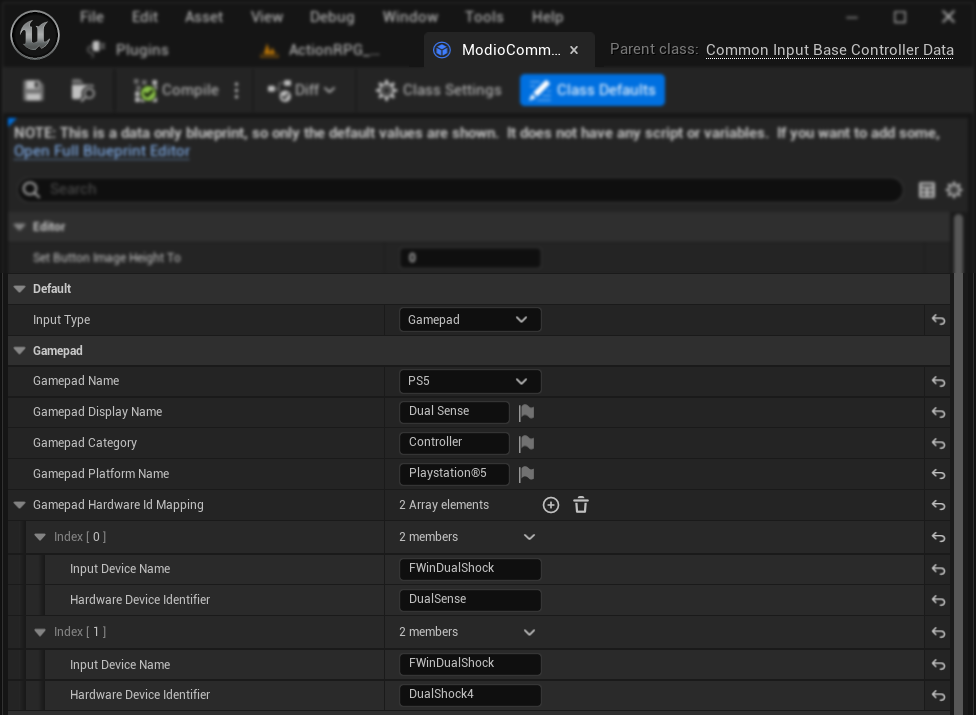
Task: Open the View menu
Action: click(x=266, y=17)
